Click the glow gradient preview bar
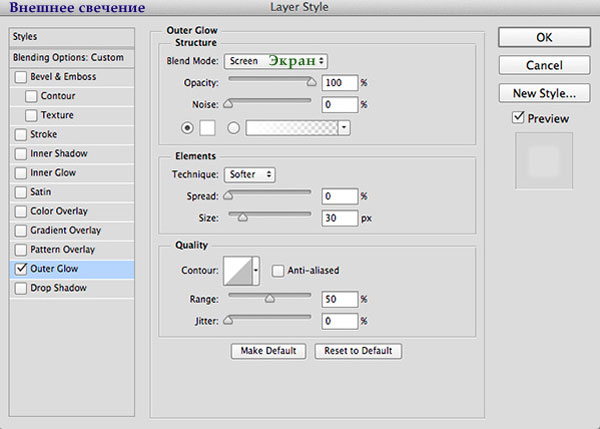 (x=292, y=128)
